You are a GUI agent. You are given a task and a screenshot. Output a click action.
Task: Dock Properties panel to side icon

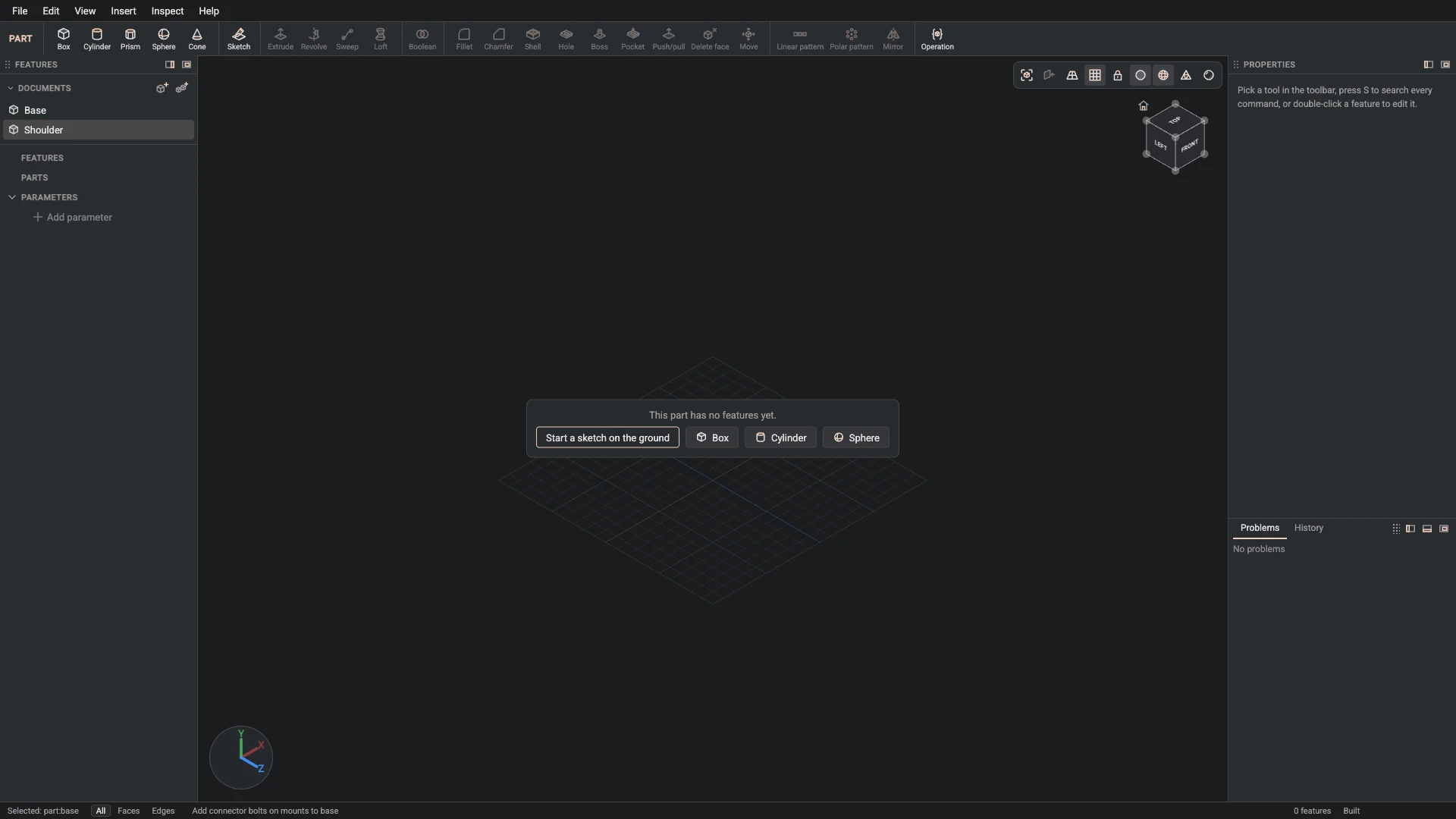coord(1429,64)
